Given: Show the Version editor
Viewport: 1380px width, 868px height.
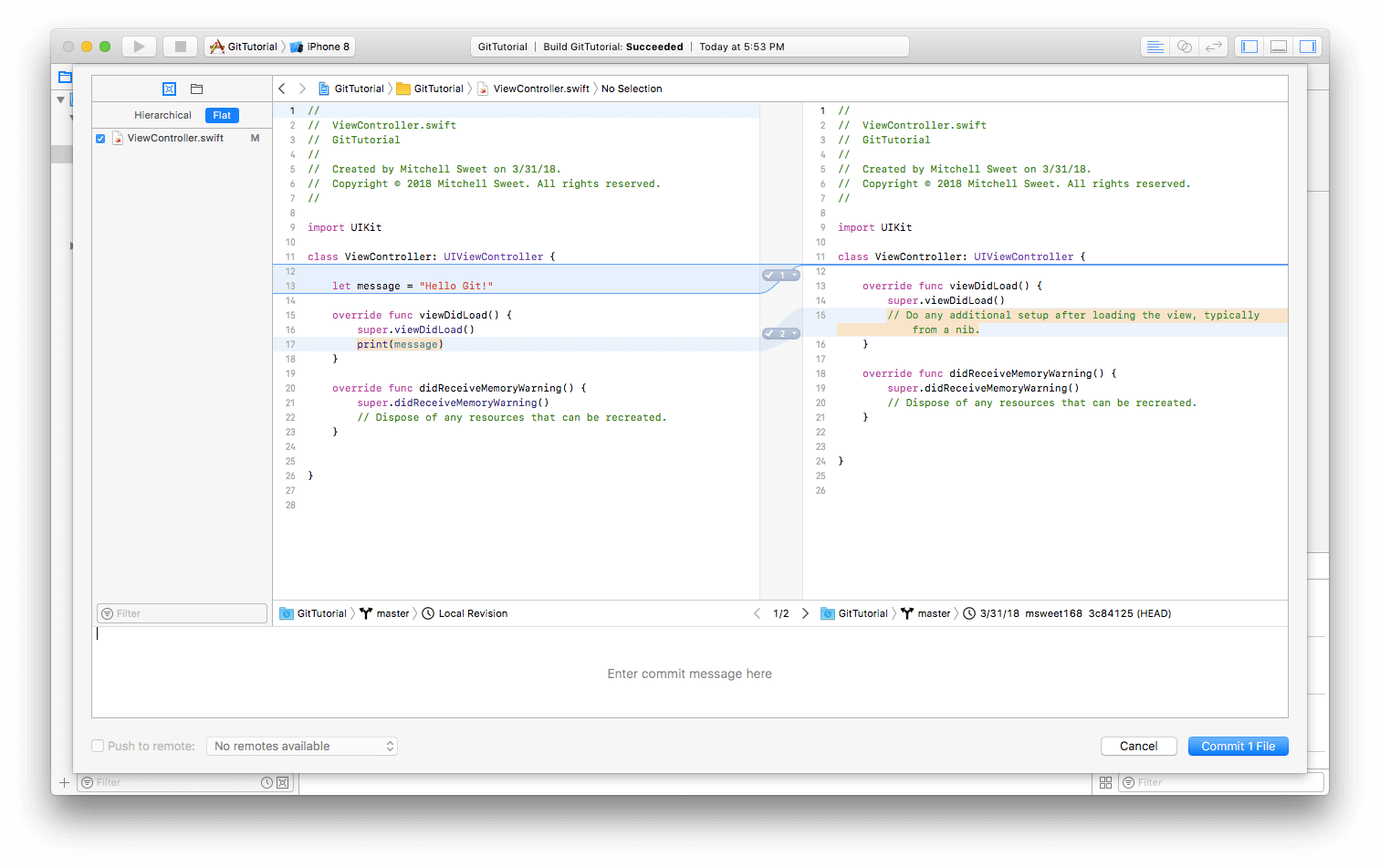Looking at the screenshot, I should [x=1213, y=47].
